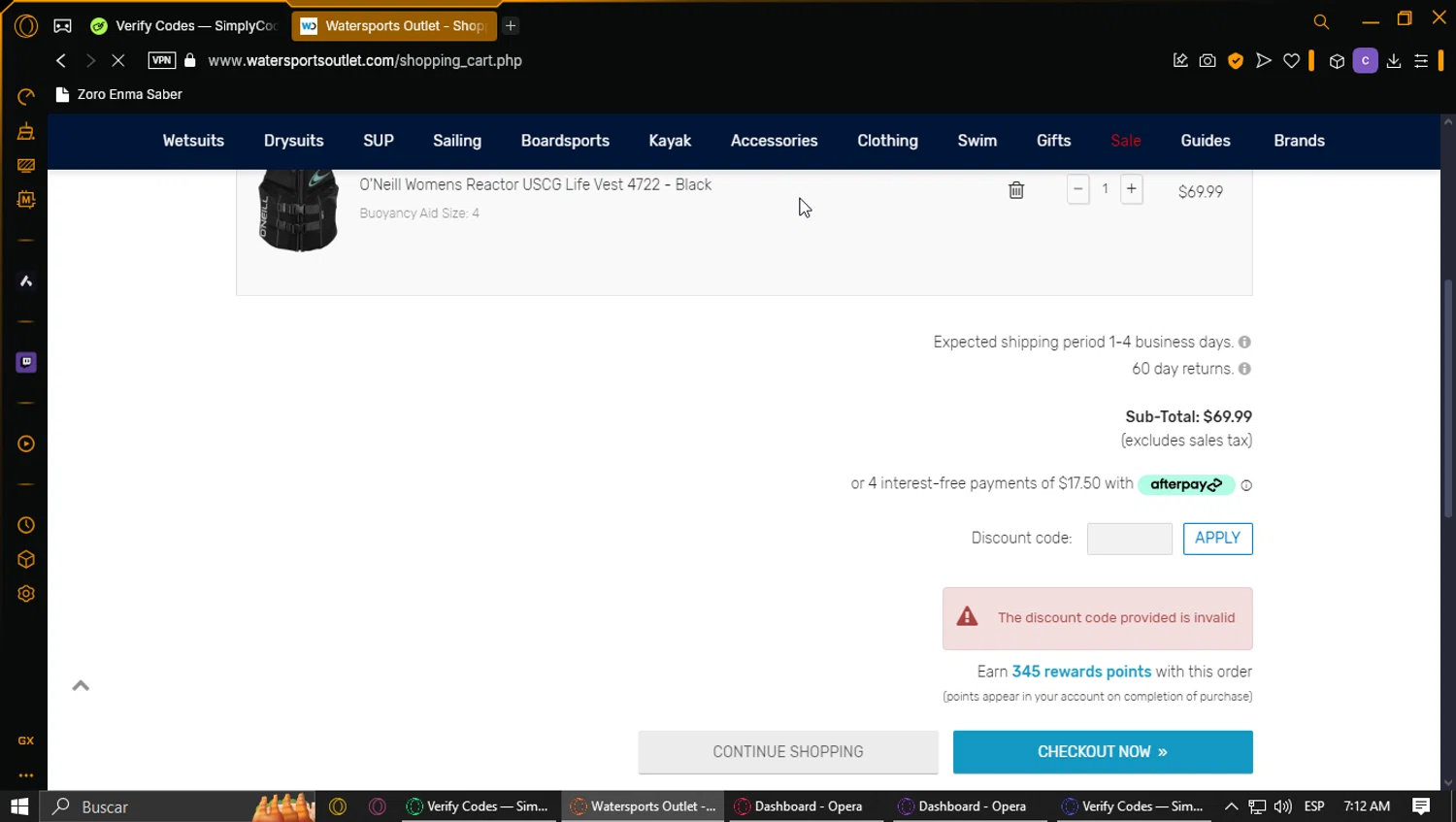
Task: Apply the discount code
Action: pos(1218,539)
